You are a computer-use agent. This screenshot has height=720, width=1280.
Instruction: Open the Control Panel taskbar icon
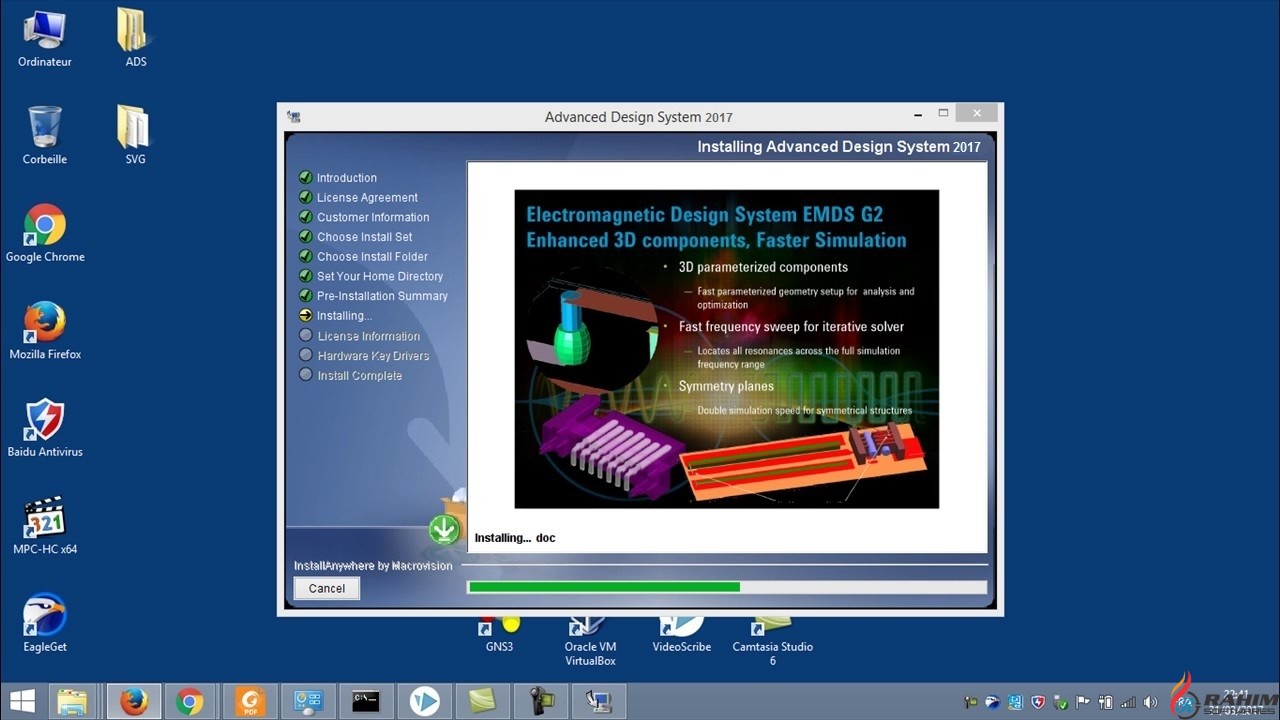[308, 702]
